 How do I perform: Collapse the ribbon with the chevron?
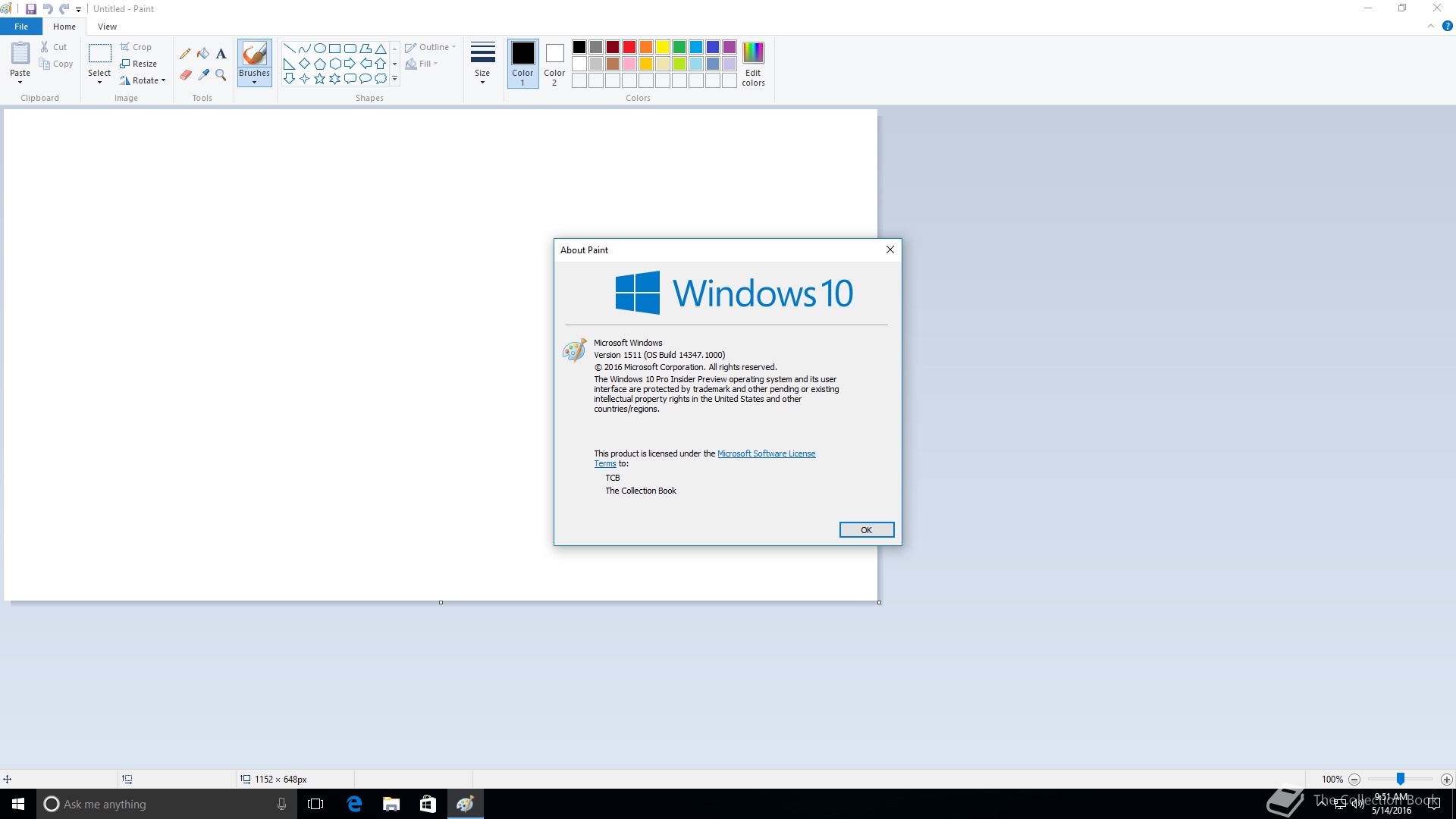(1431, 27)
